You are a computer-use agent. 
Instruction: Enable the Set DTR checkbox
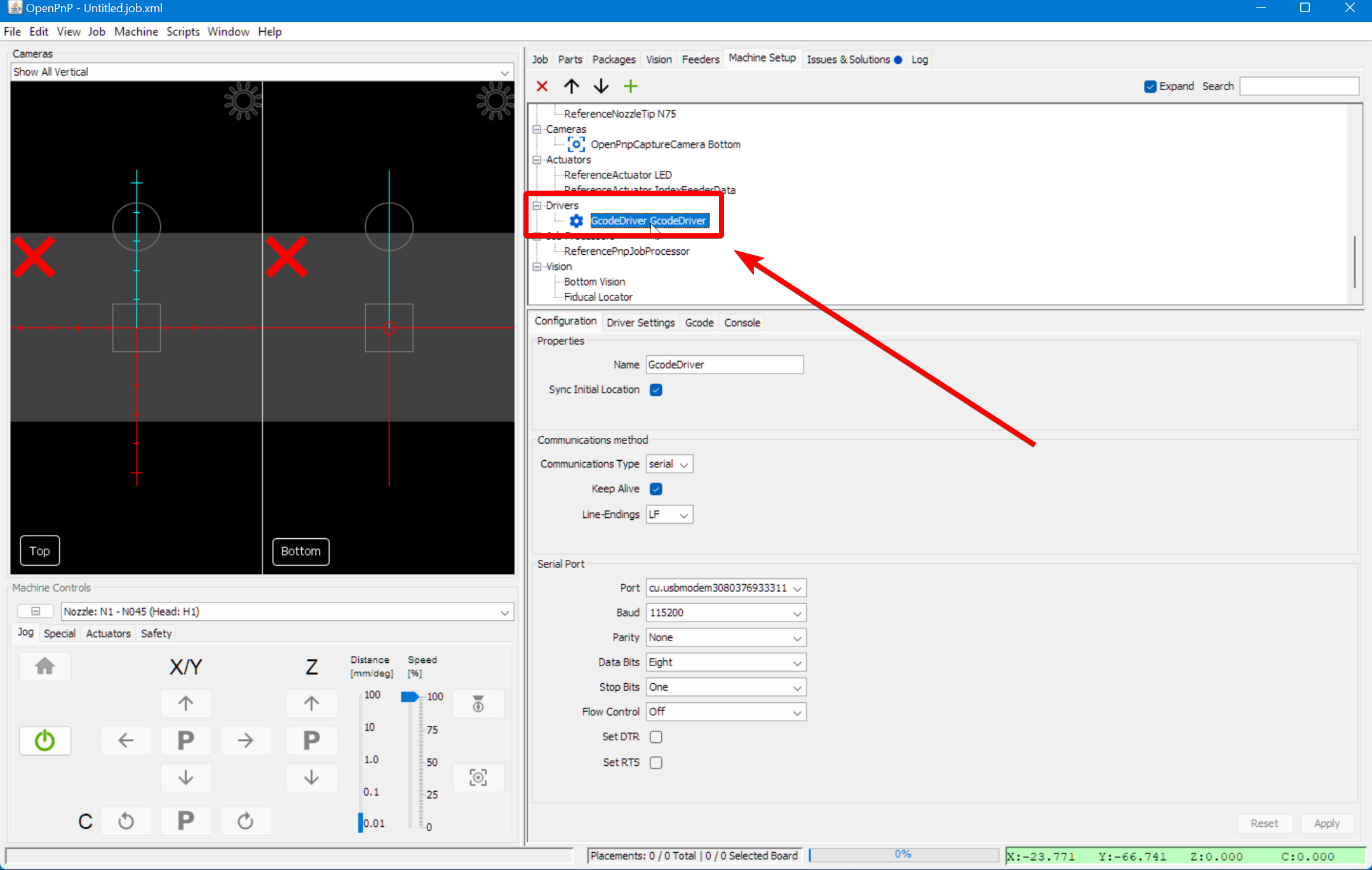(656, 737)
